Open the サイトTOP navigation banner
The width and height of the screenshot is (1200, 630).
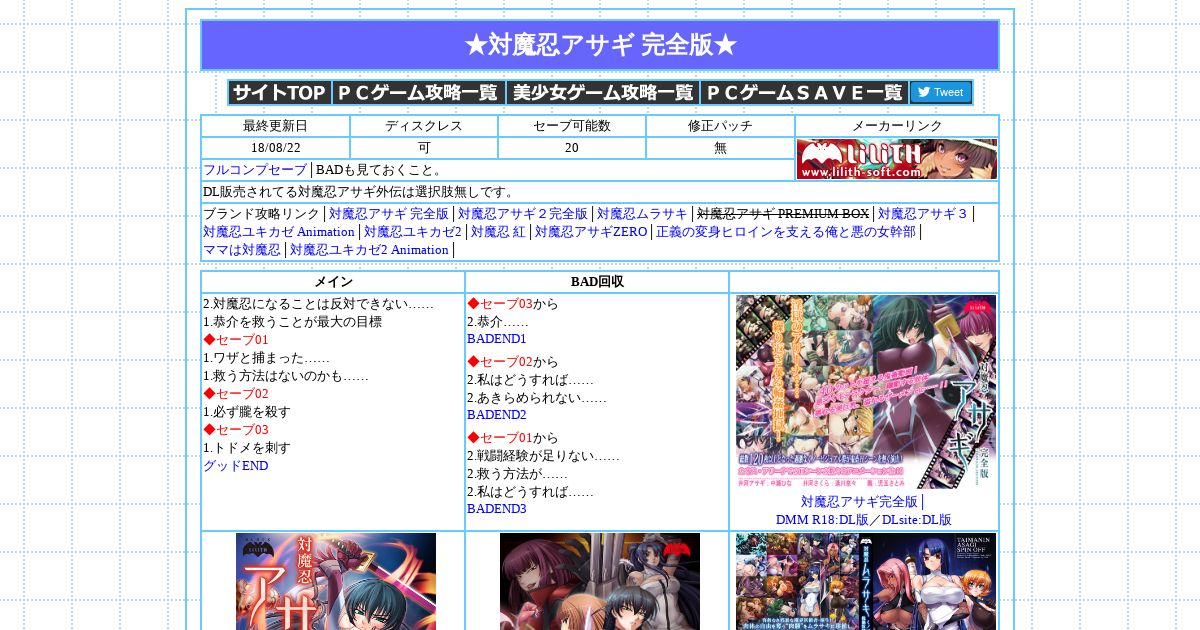[x=280, y=93]
